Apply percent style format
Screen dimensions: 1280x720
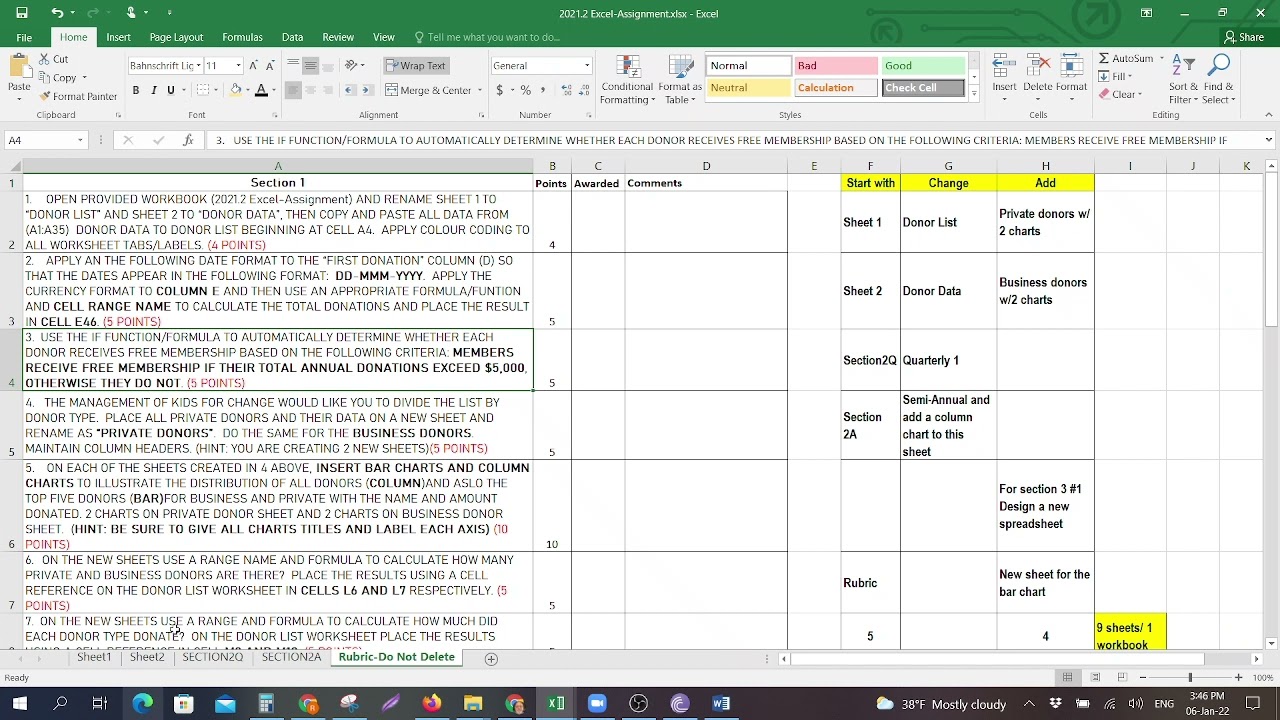point(526,90)
